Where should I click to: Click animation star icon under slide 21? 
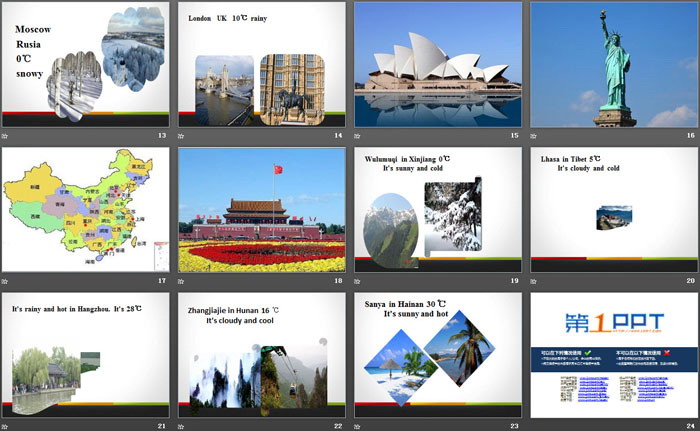tap(5, 427)
